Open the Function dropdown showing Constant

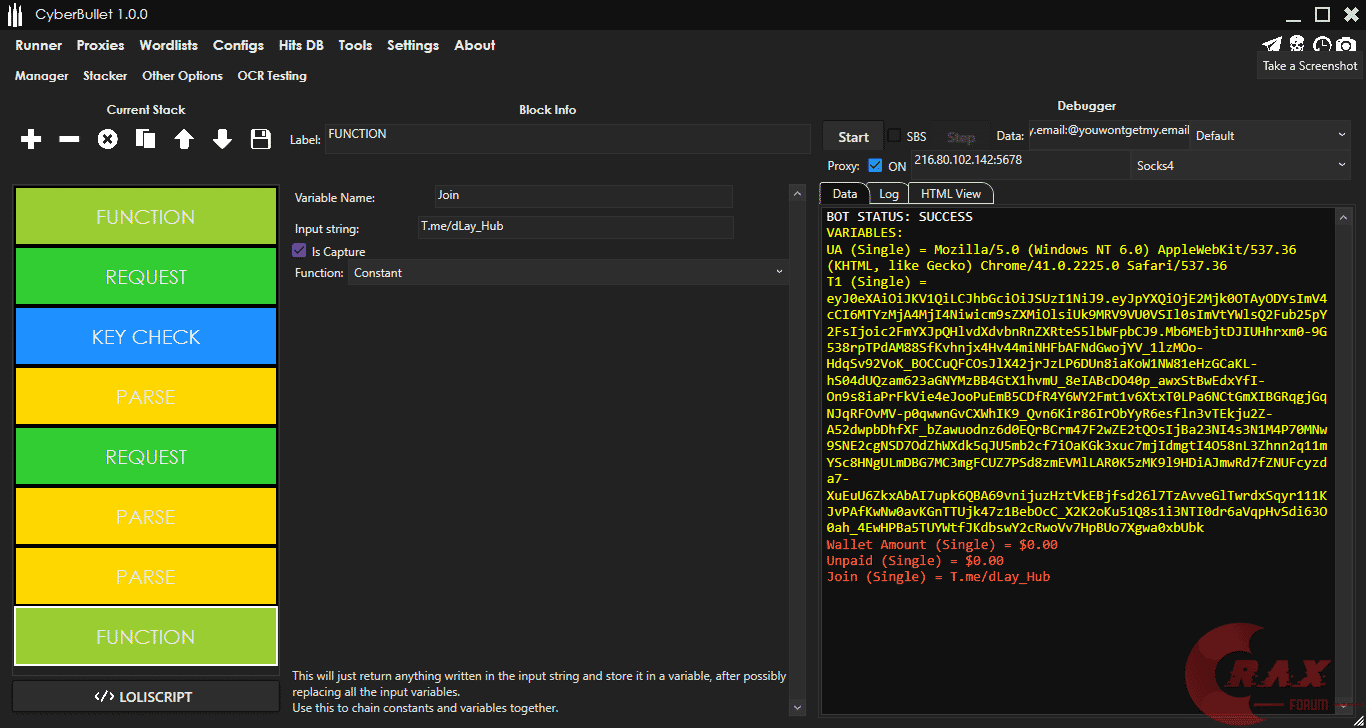click(x=568, y=273)
